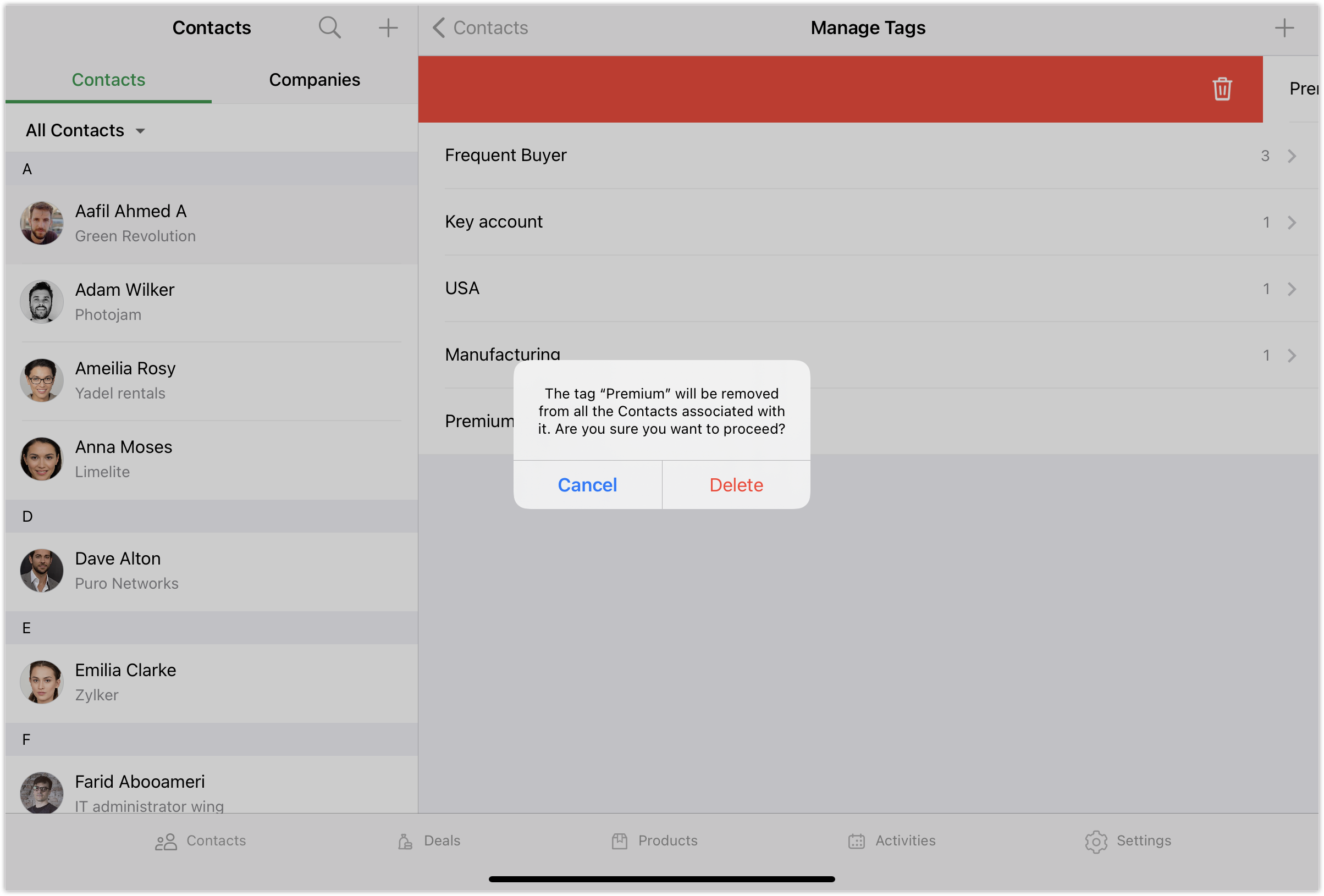The height and width of the screenshot is (896, 1324).
Task: Tap the trash icon in red bar
Action: [1221, 89]
